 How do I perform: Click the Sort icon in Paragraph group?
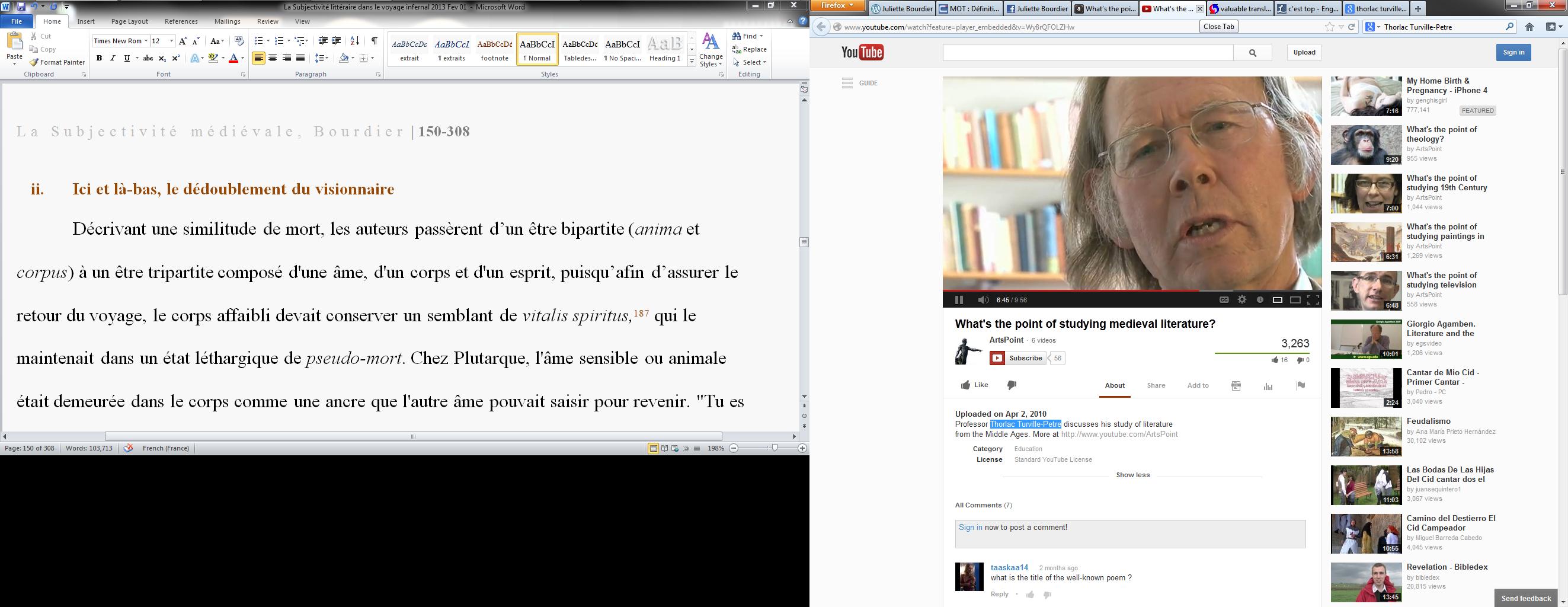pos(355,41)
